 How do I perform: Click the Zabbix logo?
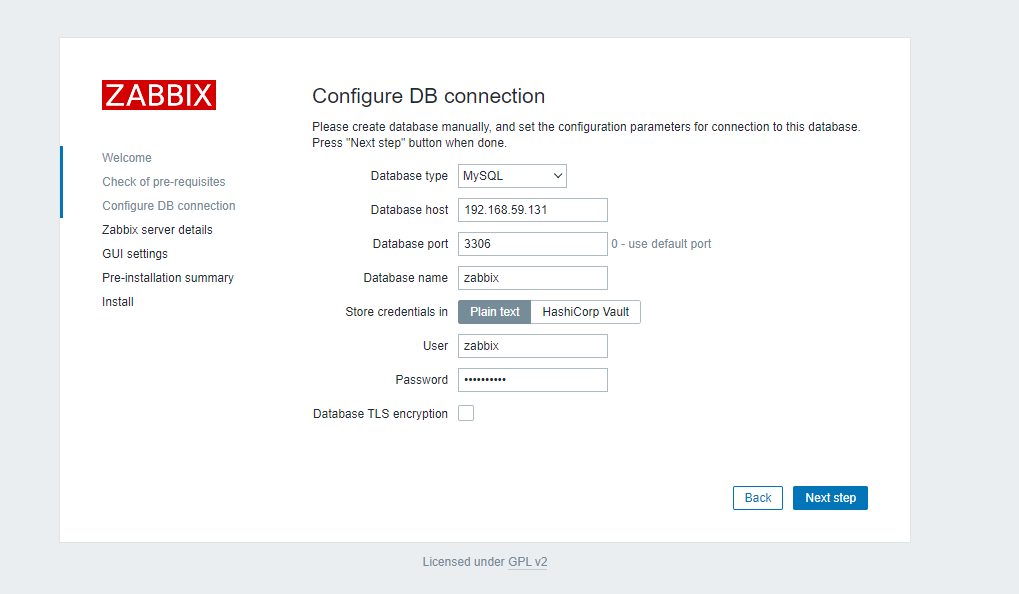click(x=159, y=95)
